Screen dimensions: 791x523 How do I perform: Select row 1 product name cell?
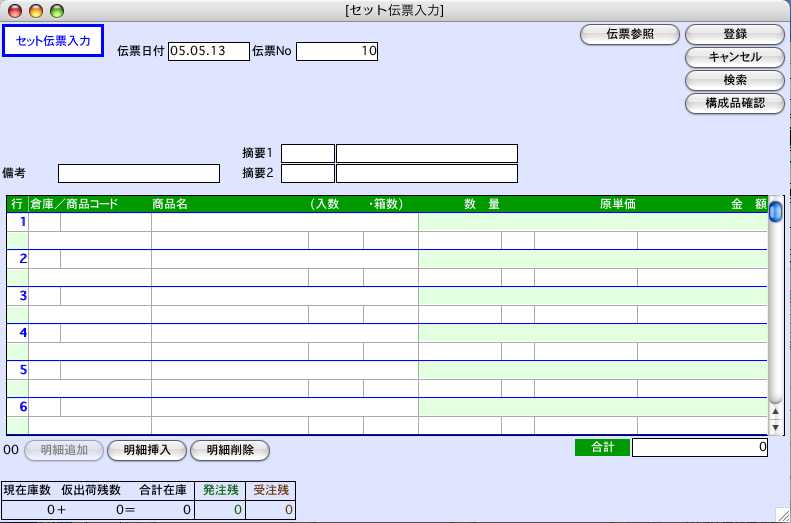284,222
